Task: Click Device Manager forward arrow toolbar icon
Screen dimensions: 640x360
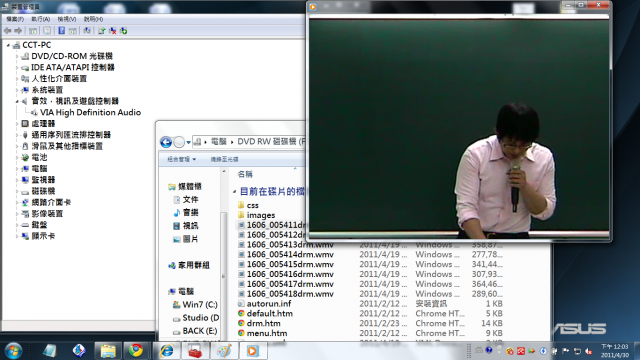Action: pos(18,31)
